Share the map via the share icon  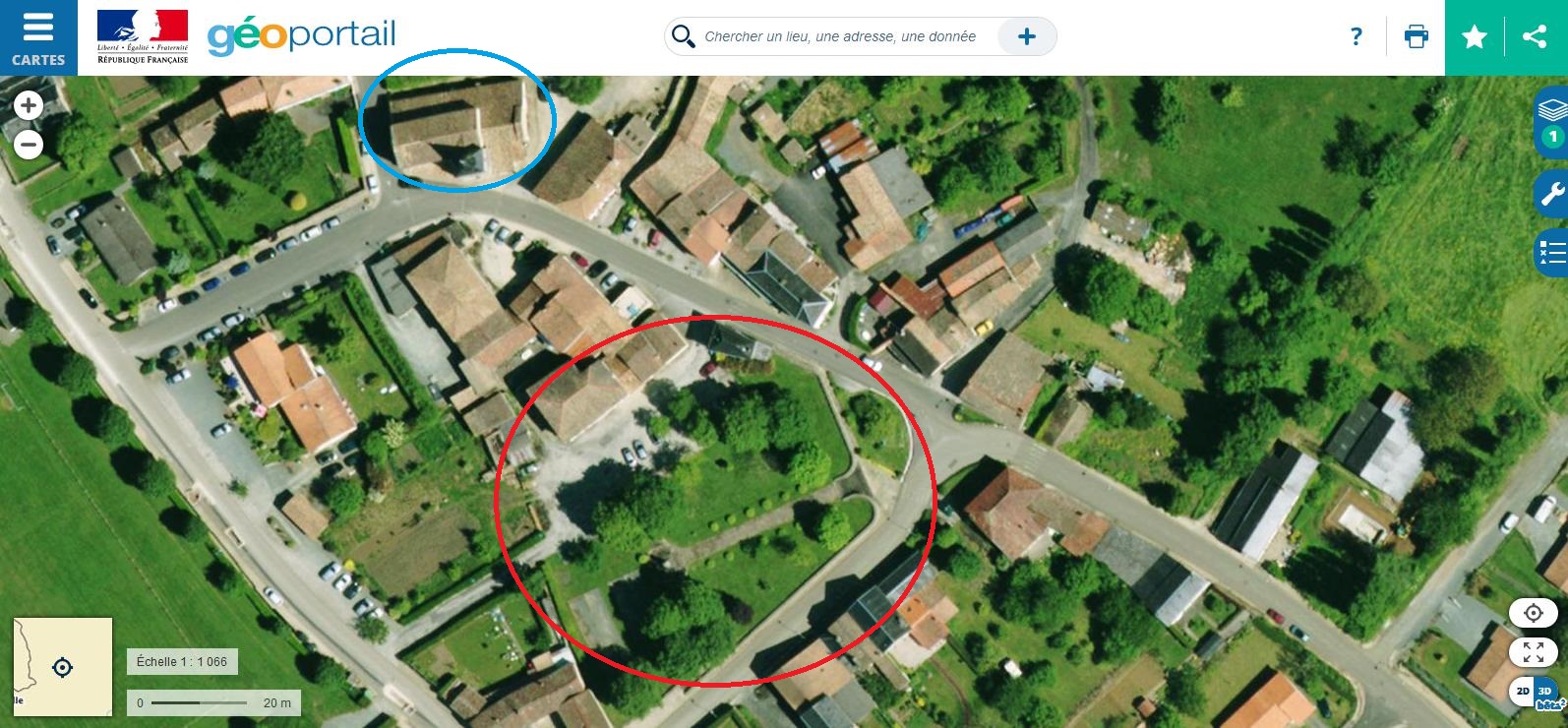pos(1535,37)
